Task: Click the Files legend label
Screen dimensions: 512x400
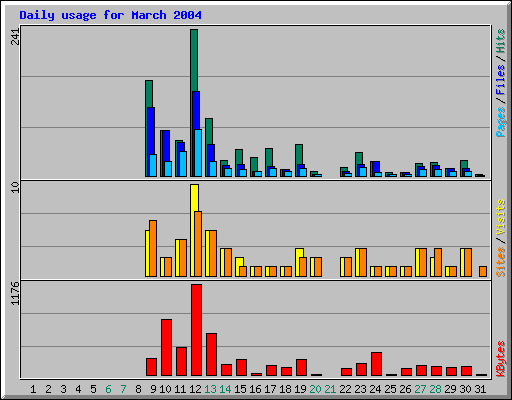Action: point(501,79)
